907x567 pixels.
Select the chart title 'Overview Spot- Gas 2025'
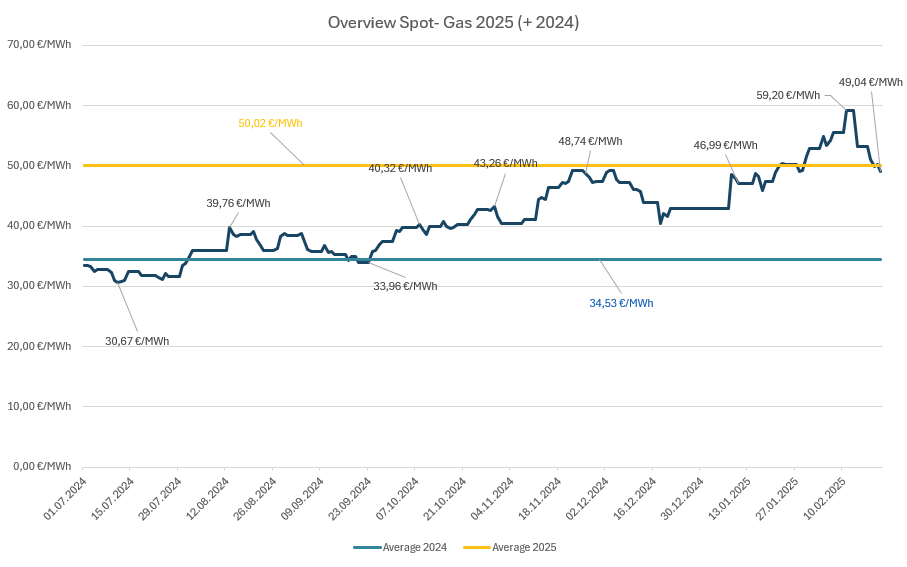click(x=453, y=22)
